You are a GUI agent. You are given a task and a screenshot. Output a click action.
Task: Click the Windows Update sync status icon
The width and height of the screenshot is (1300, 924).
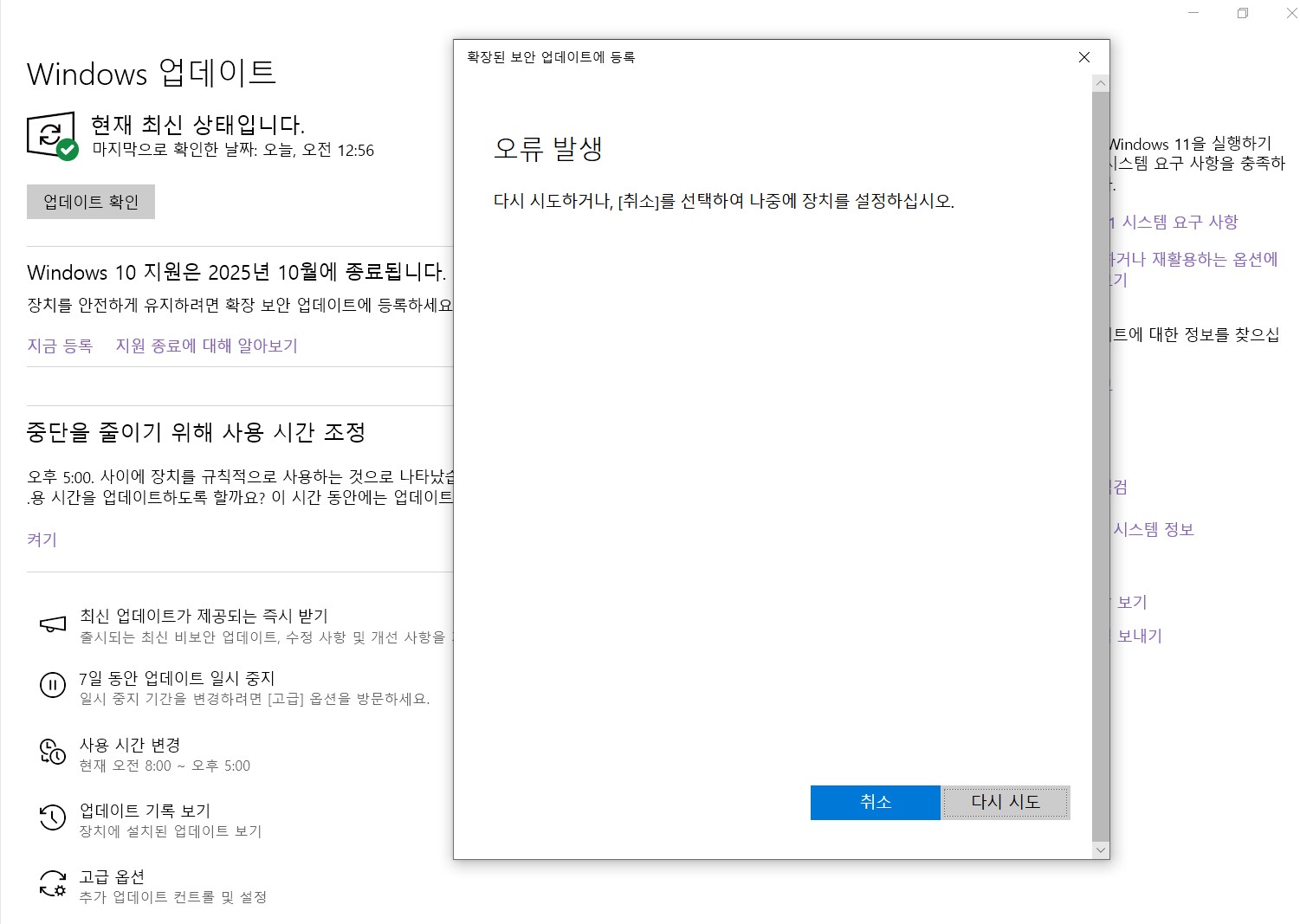click(53, 136)
